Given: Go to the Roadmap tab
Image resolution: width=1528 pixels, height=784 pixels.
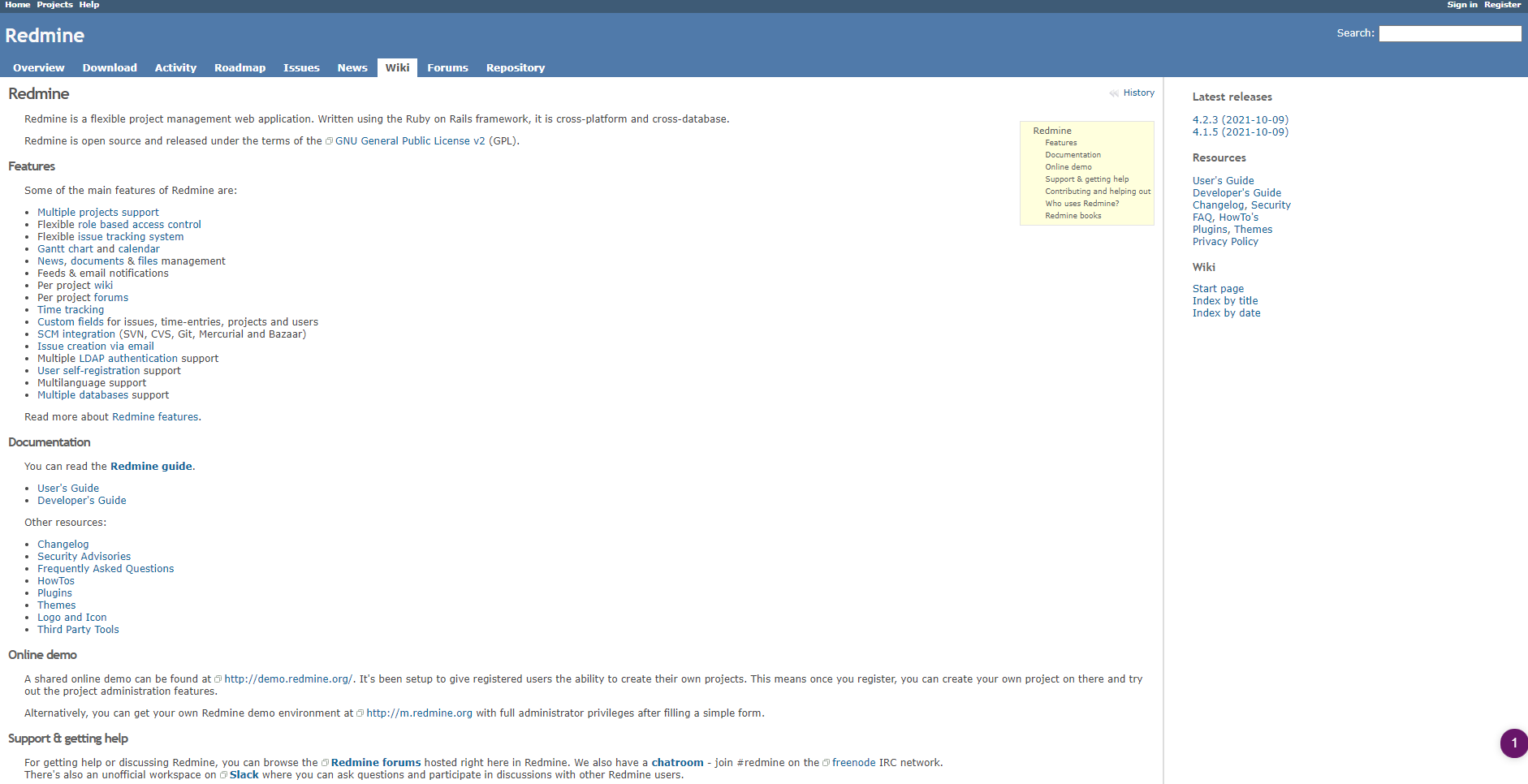Looking at the screenshot, I should pyautogui.click(x=240, y=67).
